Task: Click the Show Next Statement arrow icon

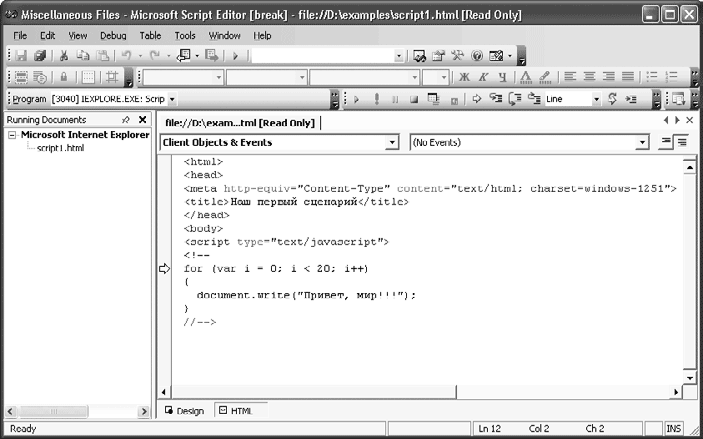Action: coord(477,99)
